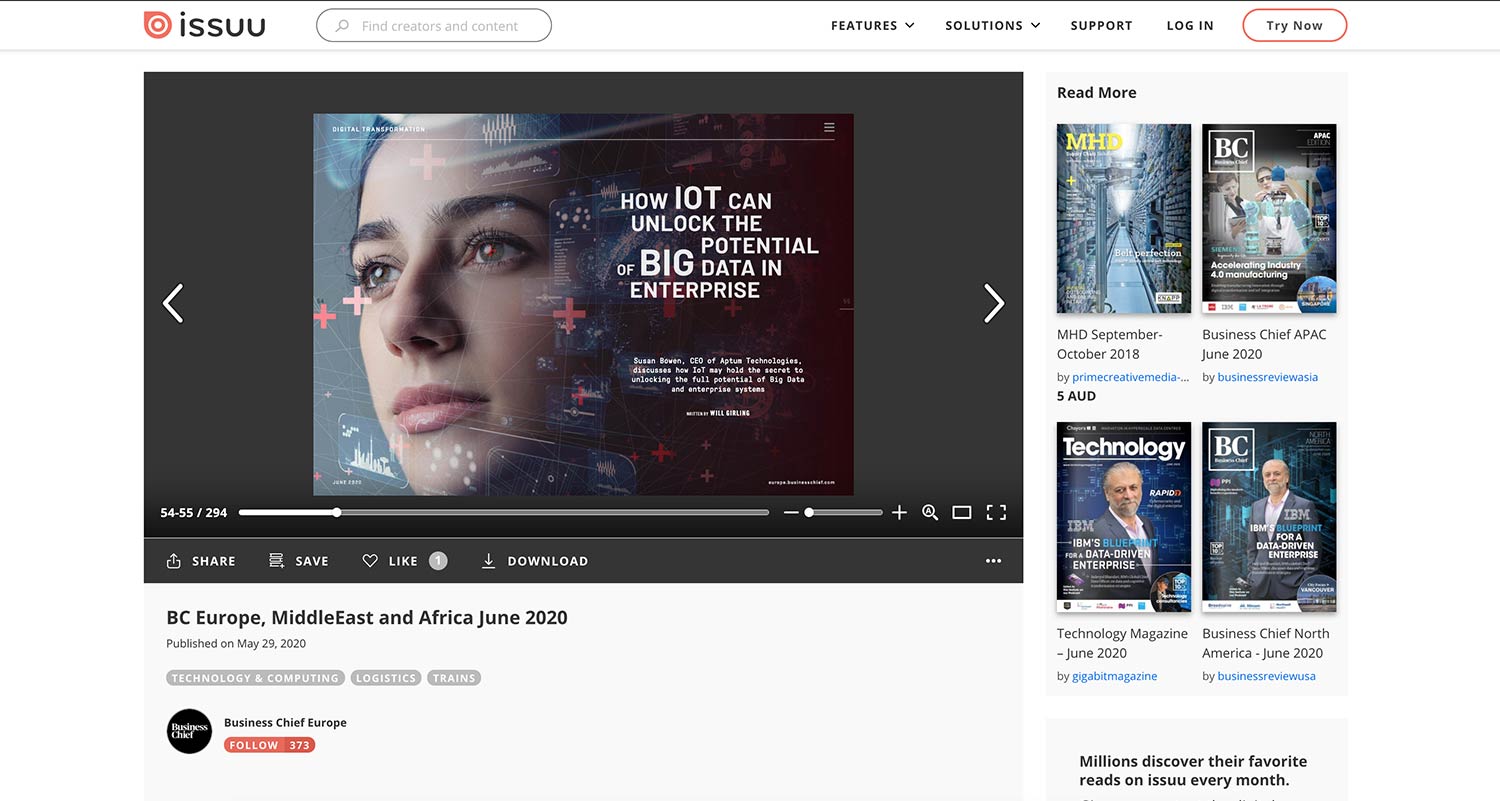Image resolution: width=1500 pixels, height=801 pixels.
Task: Click the Save stack icon
Action: (277, 561)
